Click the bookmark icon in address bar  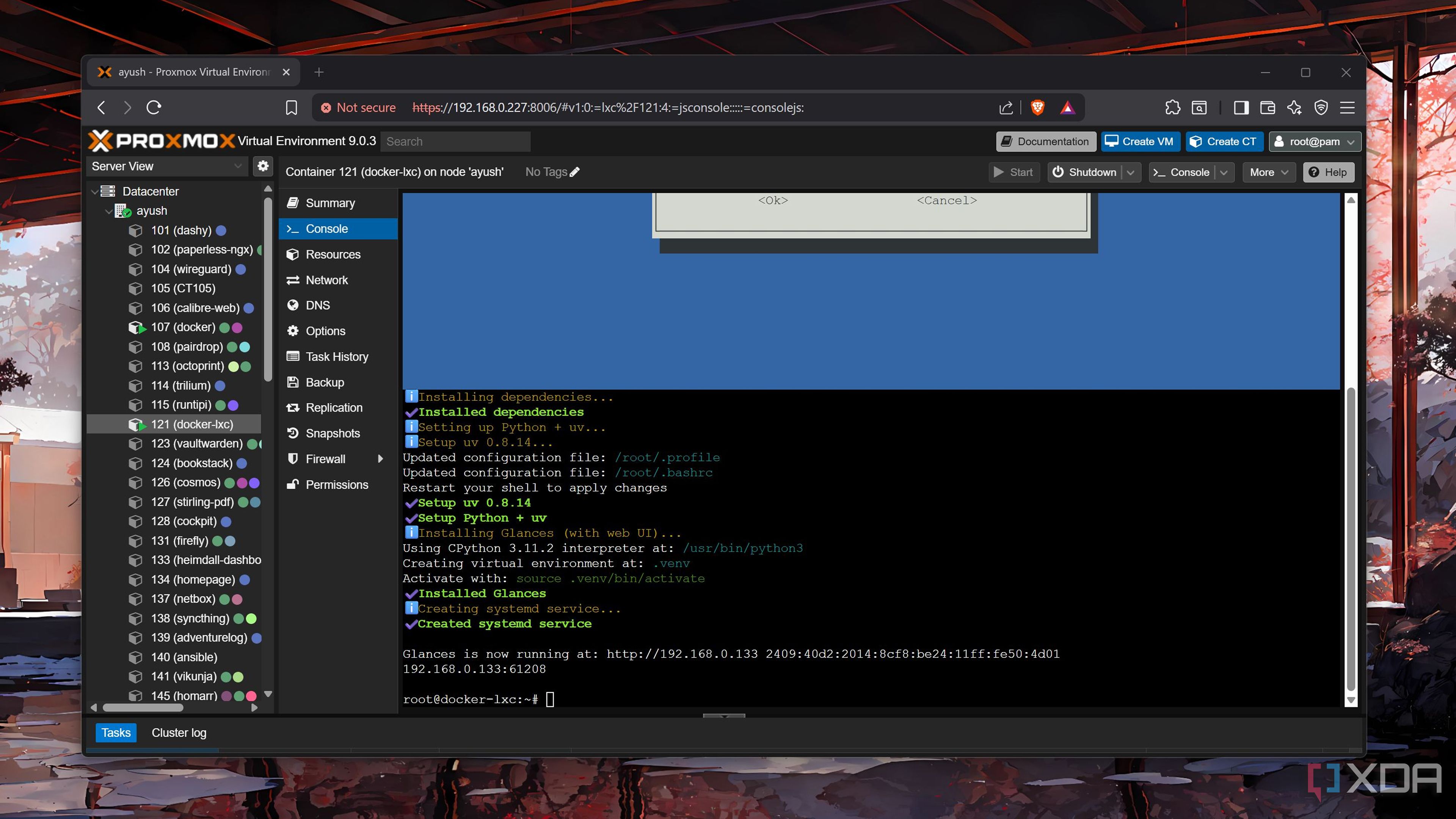click(x=291, y=107)
